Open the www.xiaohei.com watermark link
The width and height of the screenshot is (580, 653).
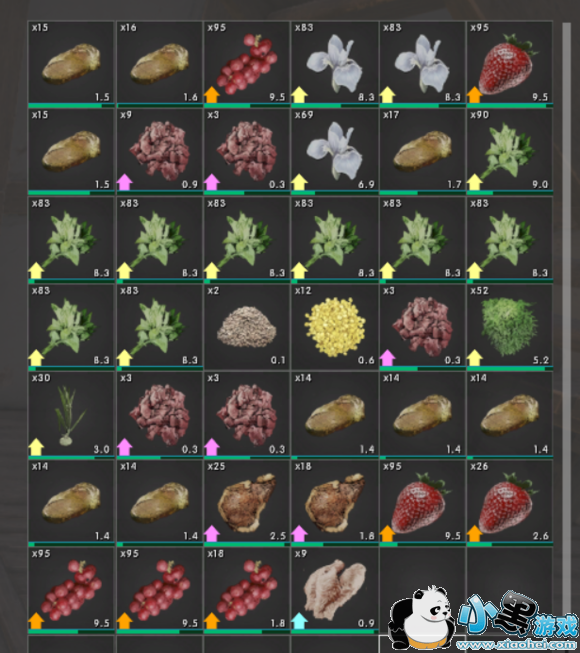[518, 645]
